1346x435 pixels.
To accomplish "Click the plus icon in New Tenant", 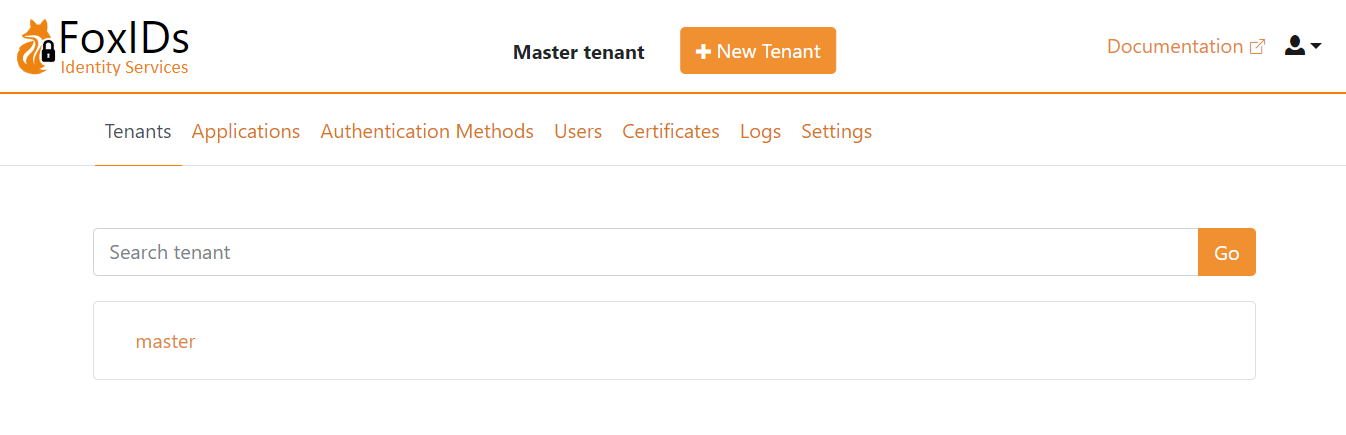I will (703, 52).
